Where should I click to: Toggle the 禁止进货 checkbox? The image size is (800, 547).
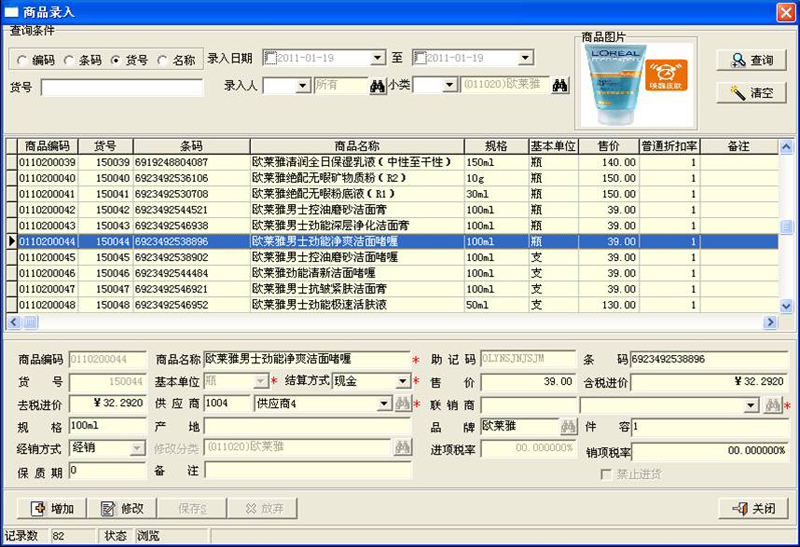[x=606, y=474]
